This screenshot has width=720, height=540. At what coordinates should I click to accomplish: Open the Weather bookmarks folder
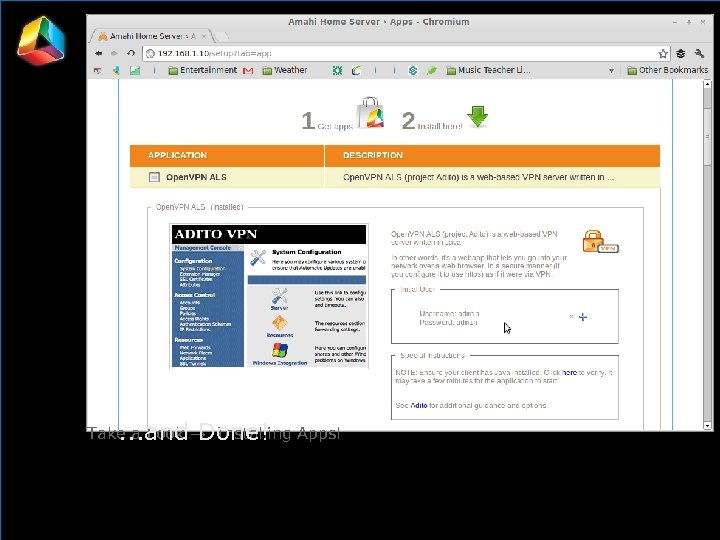point(285,70)
